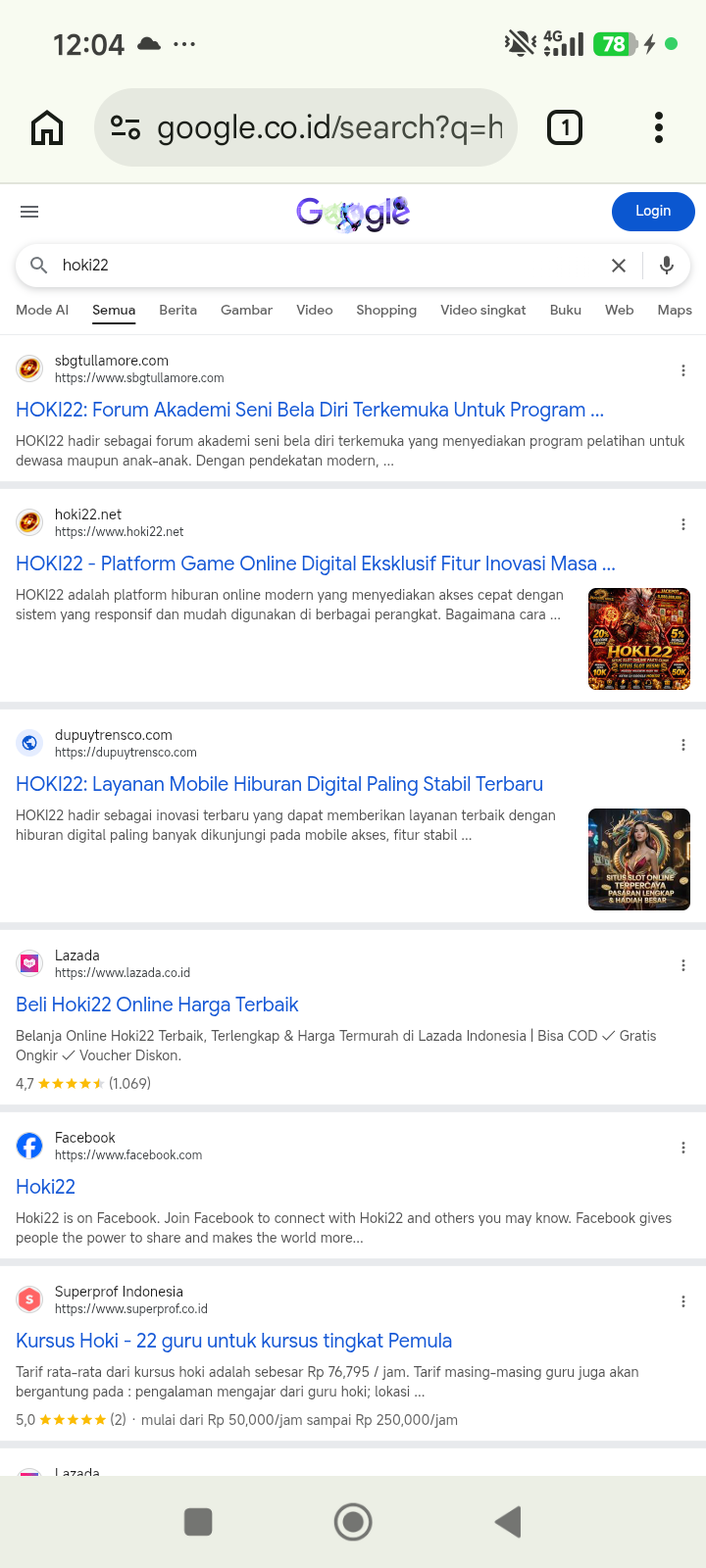
Task: Switch to Mode AI tab
Action: click(x=42, y=310)
